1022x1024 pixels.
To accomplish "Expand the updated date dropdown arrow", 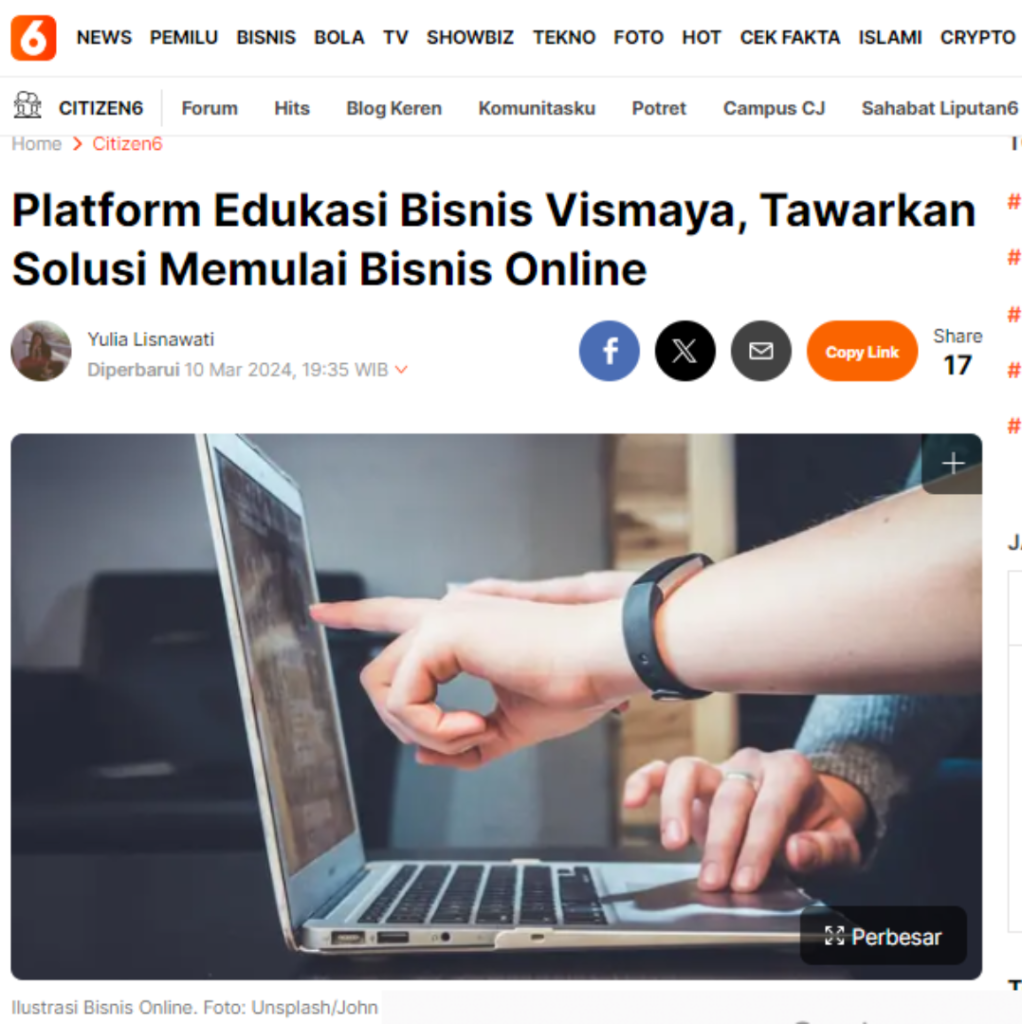I will 402,370.
